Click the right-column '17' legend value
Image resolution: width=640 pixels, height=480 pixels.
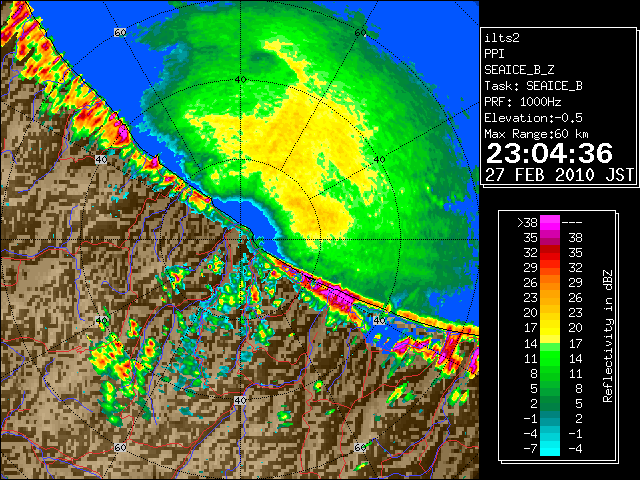pyautogui.click(x=575, y=343)
